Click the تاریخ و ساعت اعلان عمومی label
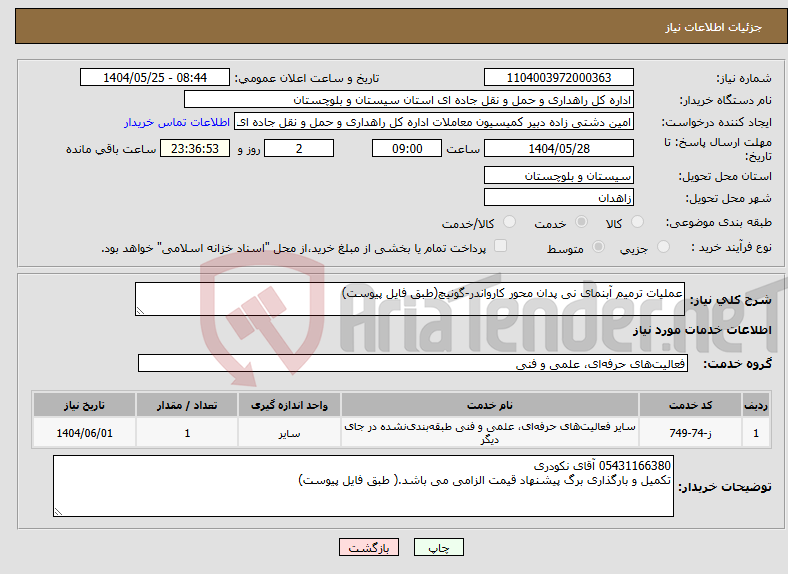788x574 pixels. tap(307, 78)
